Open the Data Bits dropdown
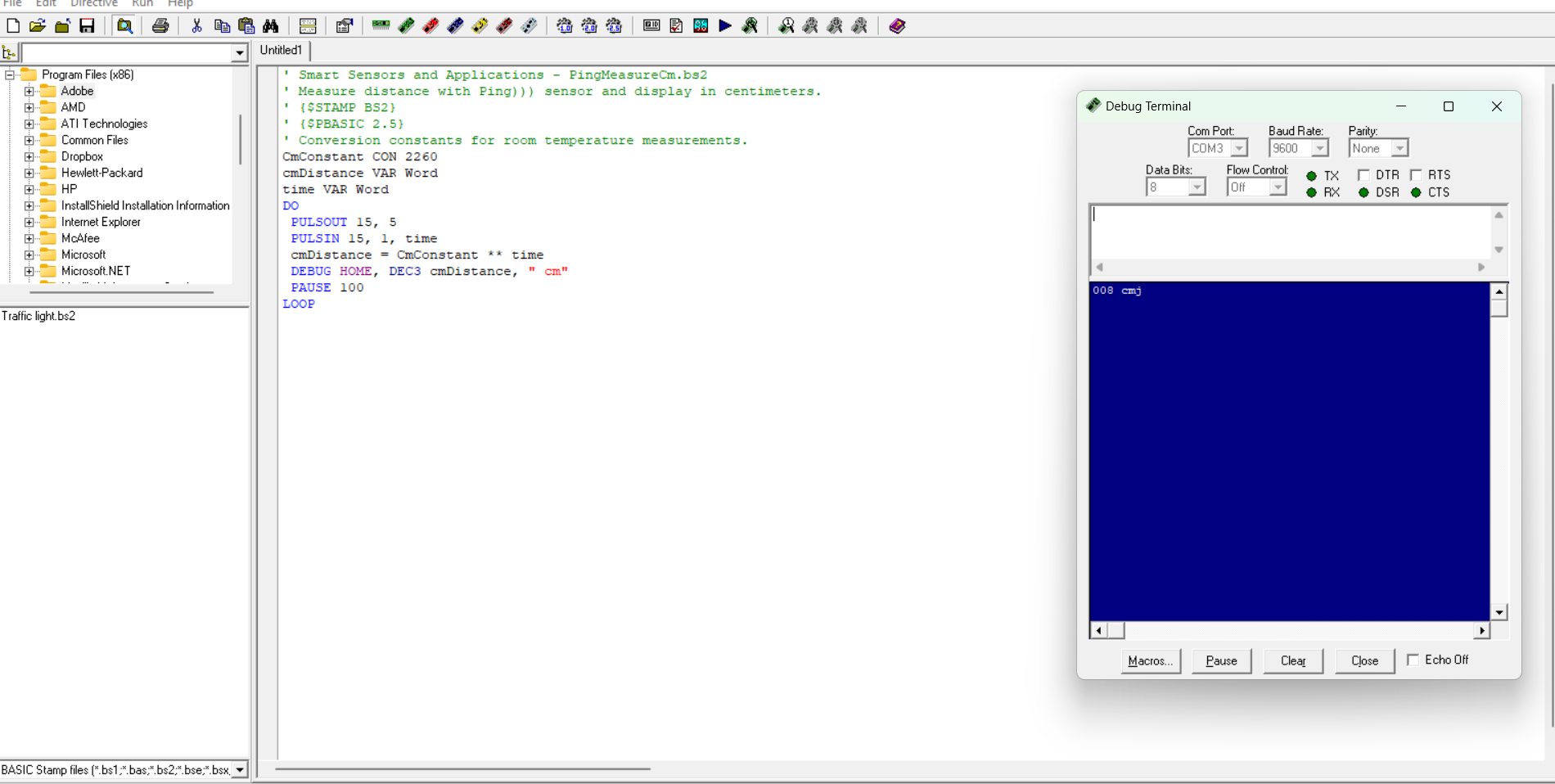The height and width of the screenshot is (784, 1555). (1197, 187)
